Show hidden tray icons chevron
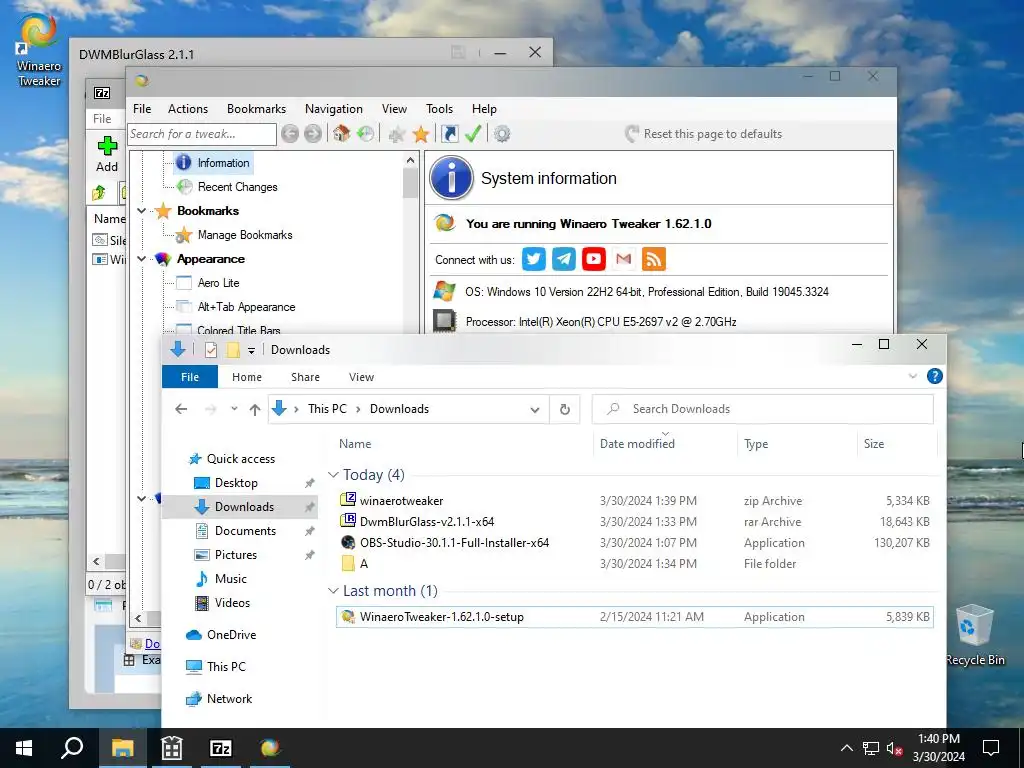1024x768 pixels. [x=846, y=748]
